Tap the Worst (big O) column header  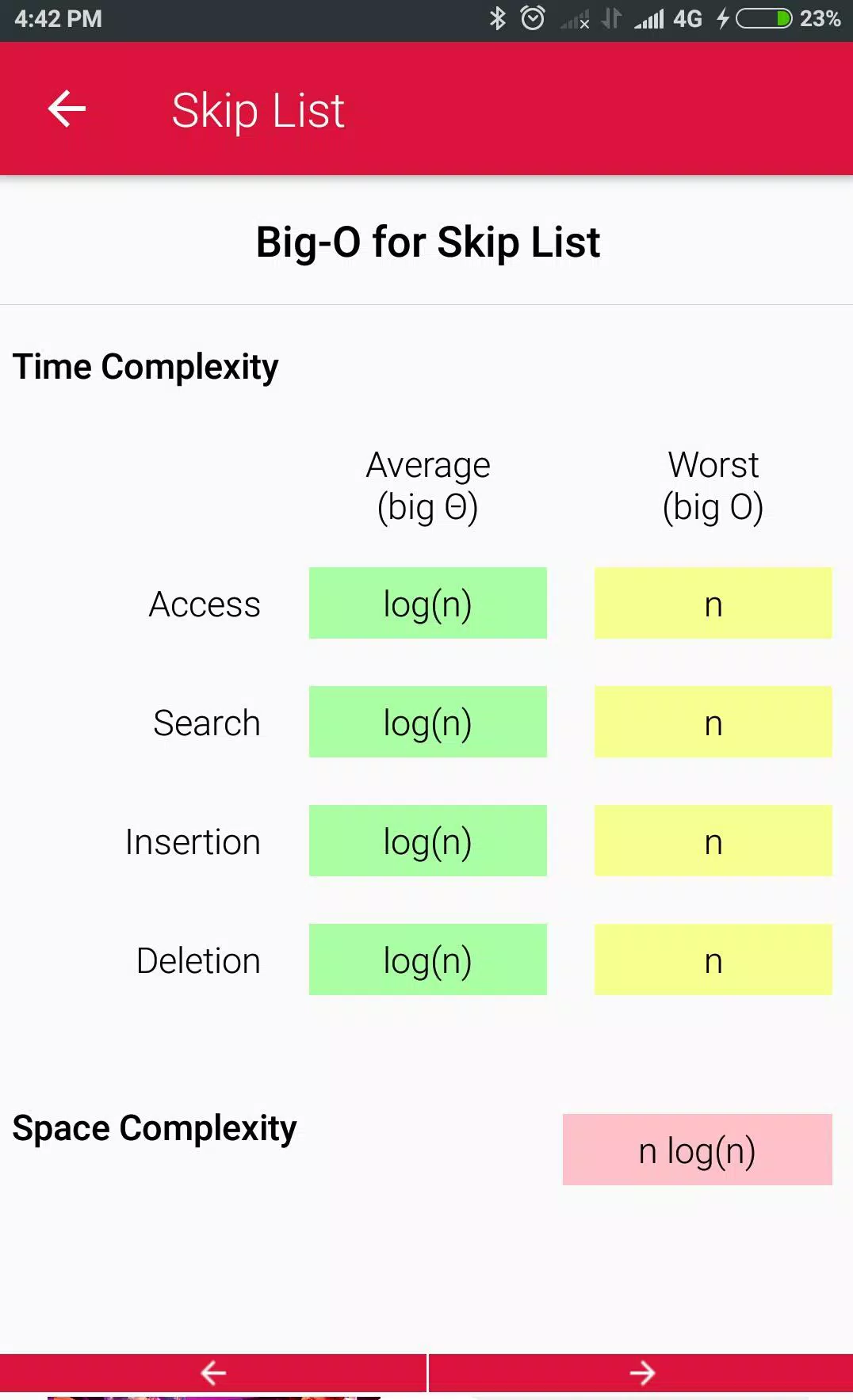tap(713, 486)
